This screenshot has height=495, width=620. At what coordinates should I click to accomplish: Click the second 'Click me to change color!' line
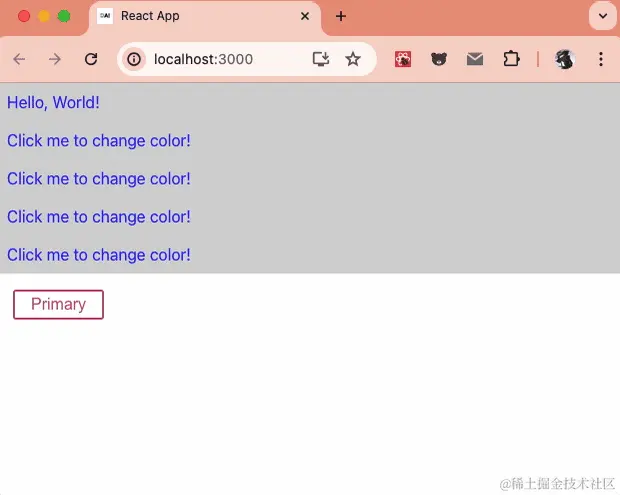tap(99, 179)
